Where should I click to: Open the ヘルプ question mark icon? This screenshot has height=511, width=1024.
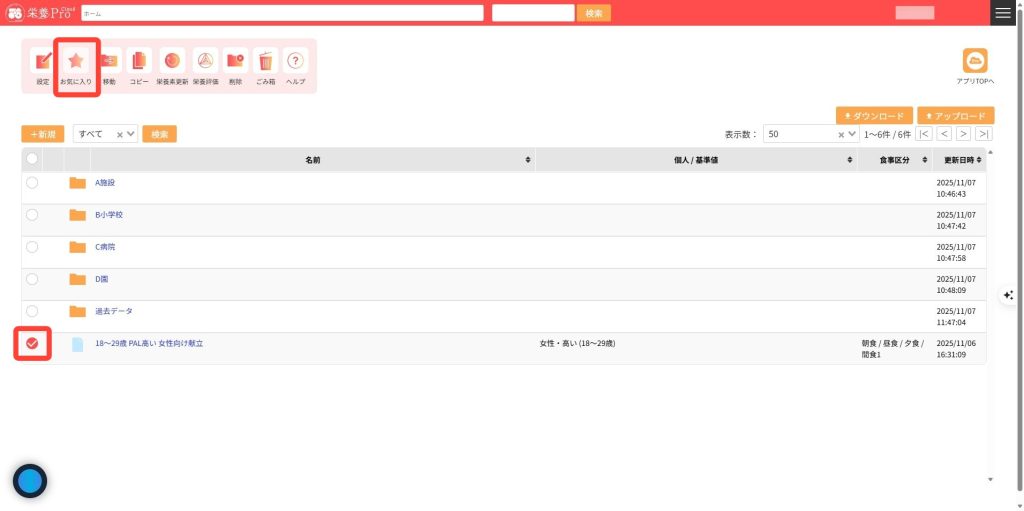coord(295,62)
